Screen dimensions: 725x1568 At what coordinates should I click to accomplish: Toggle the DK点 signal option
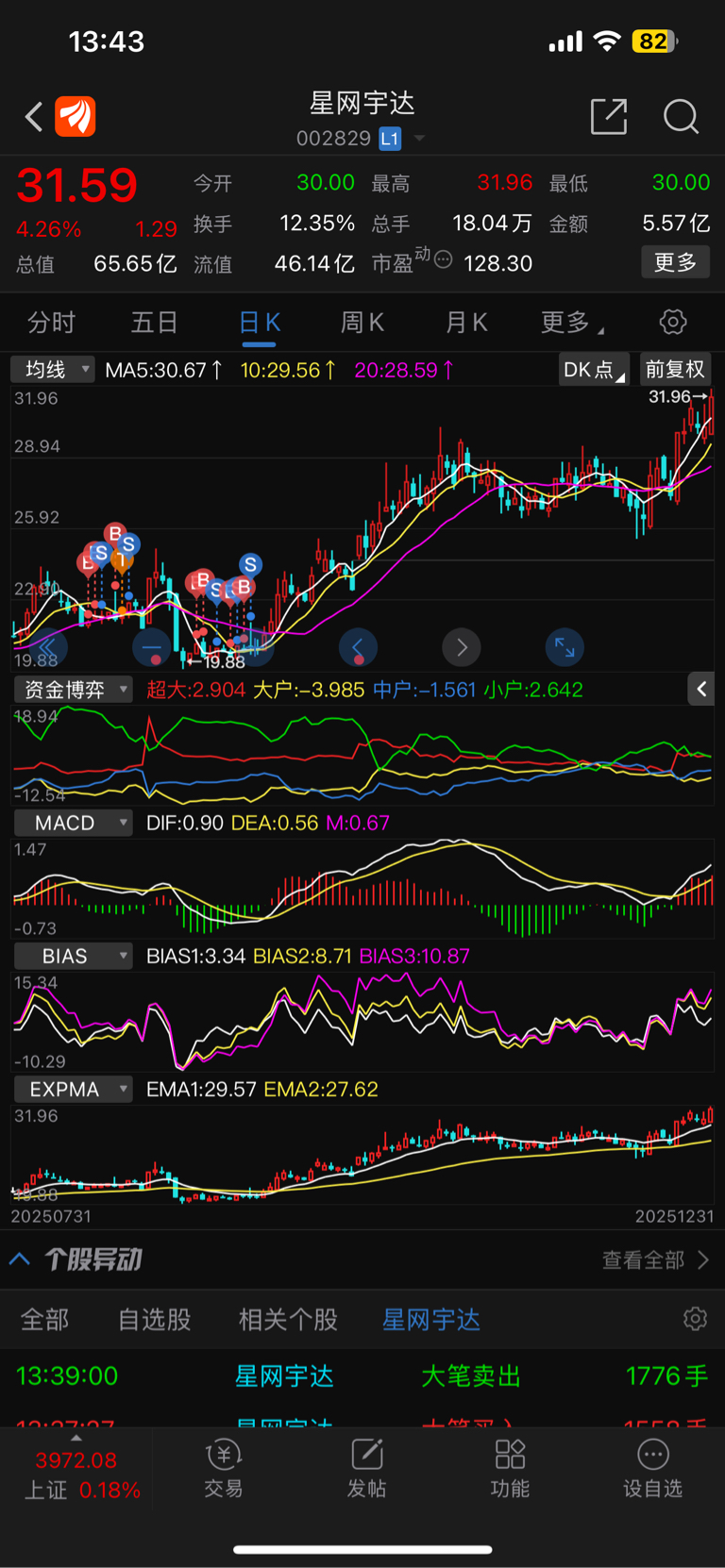[x=594, y=370]
